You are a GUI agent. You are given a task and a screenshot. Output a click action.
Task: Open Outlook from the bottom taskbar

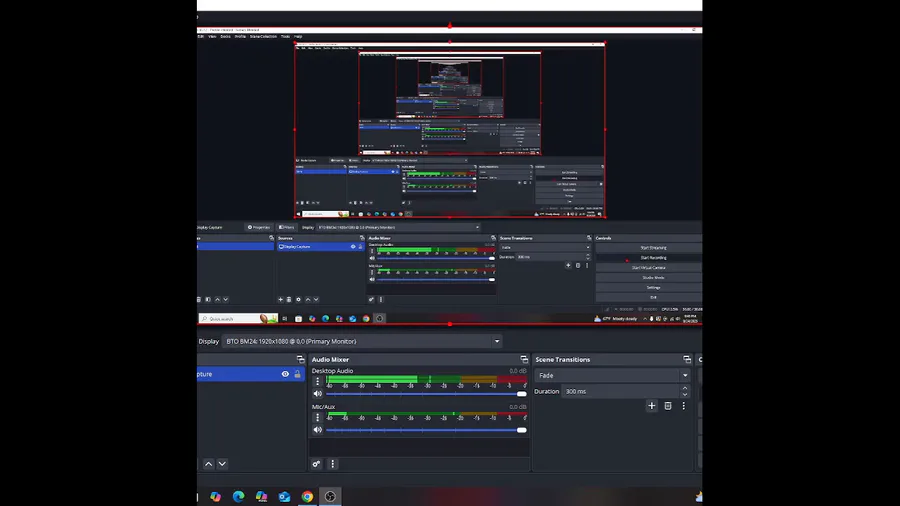pyautogui.click(x=284, y=497)
